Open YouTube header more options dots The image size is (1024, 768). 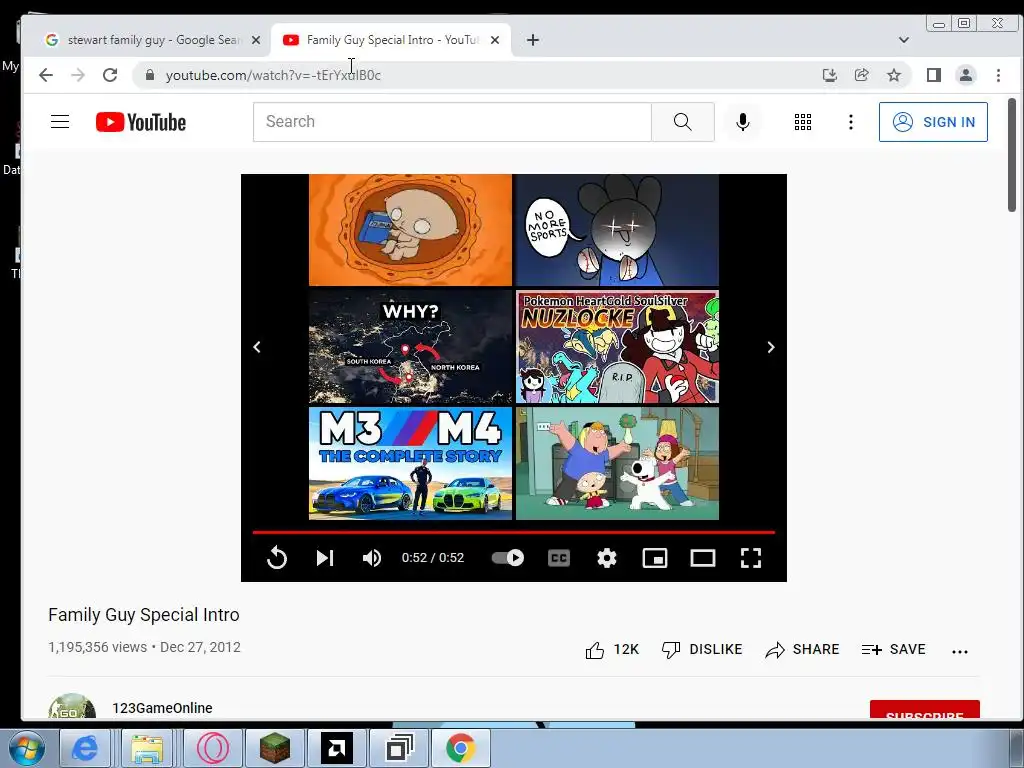tap(850, 122)
